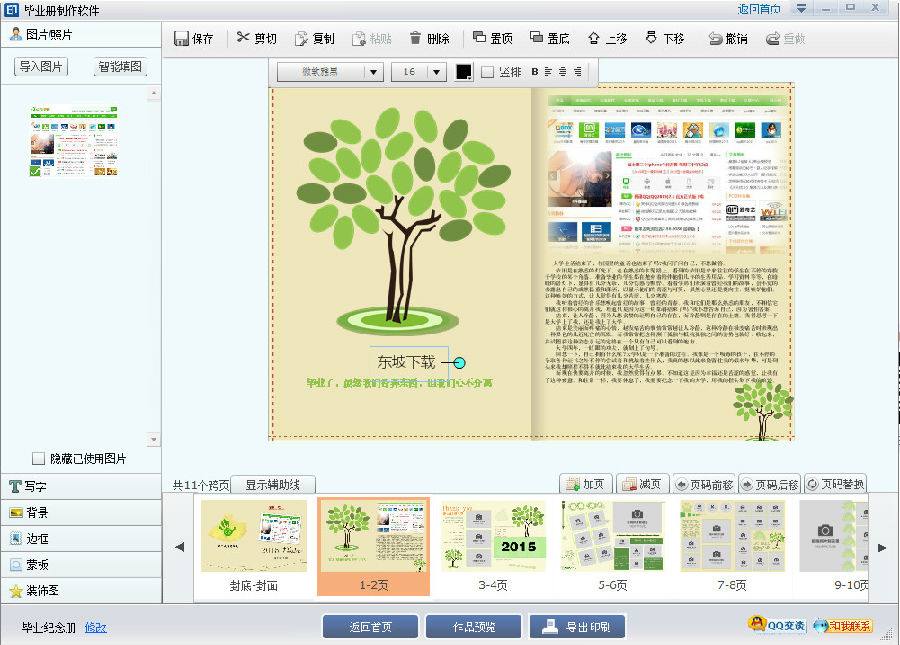Image resolution: width=900 pixels, height=645 pixels.
Task: Enable the vertical text (竖排) checkbox
Action: click(x=488, y=72)
